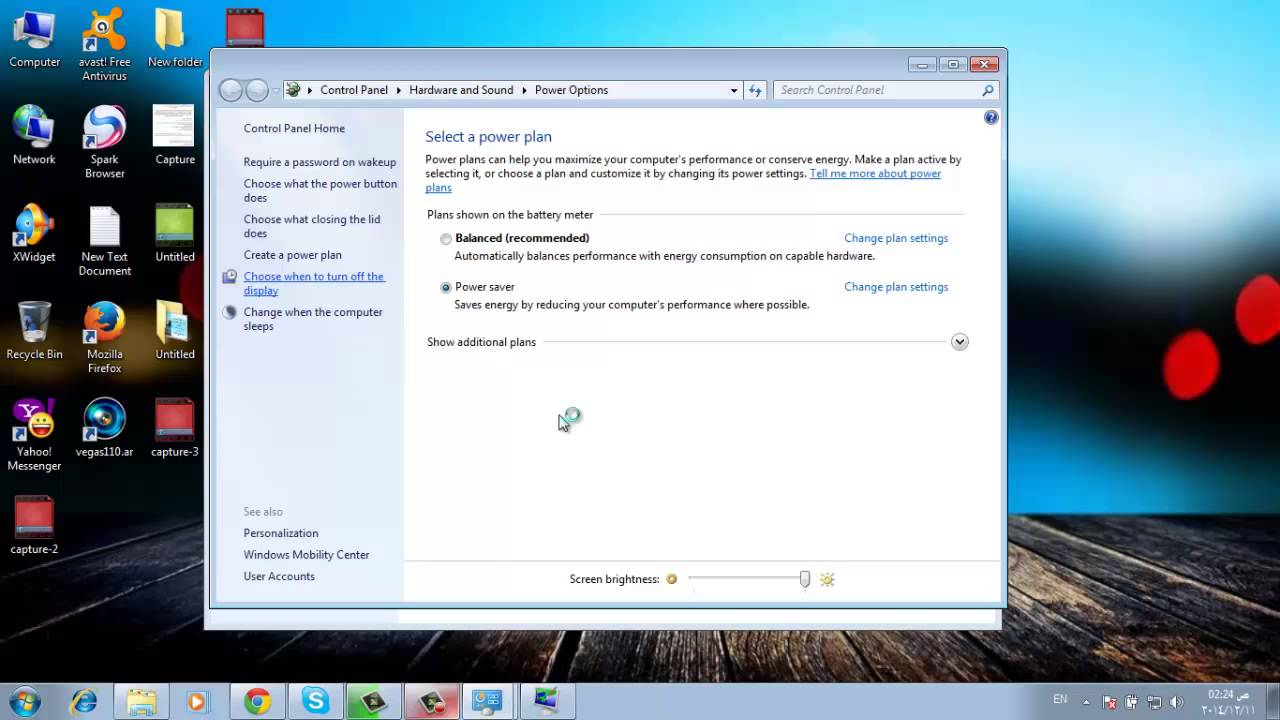
Task: Open Internet Explorer from the taskbar
Action: [84, 702]
